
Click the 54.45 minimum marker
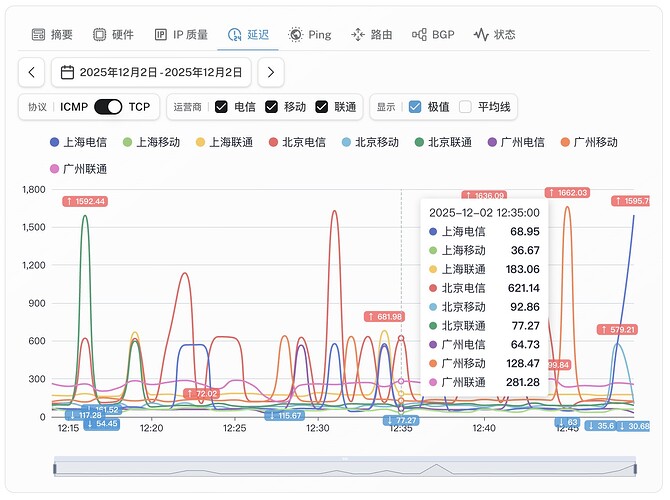[102, 424]
